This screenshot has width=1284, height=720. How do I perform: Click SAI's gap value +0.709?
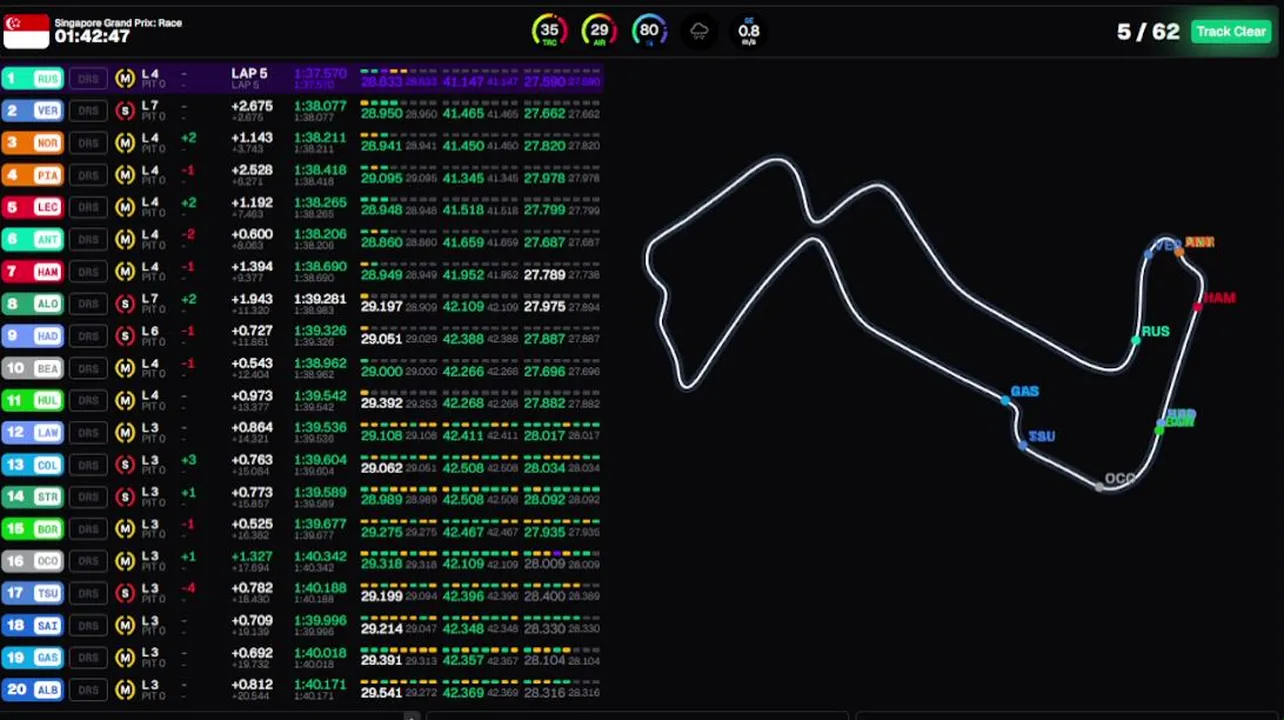point(252,620)
